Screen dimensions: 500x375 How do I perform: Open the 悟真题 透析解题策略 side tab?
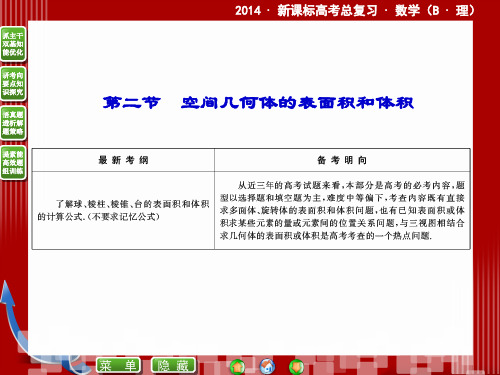click(x=13, y=123)
